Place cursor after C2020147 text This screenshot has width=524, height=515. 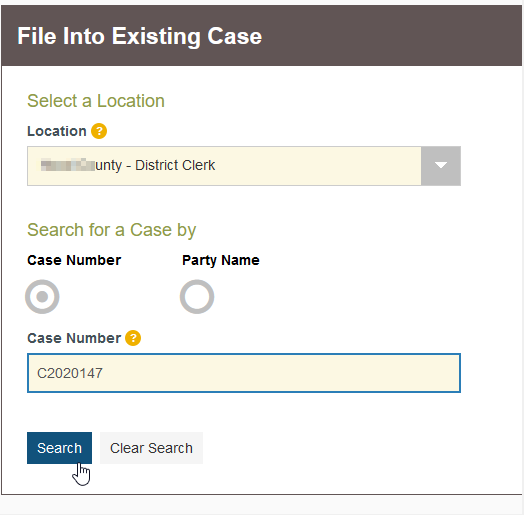[x=103, y=373]
